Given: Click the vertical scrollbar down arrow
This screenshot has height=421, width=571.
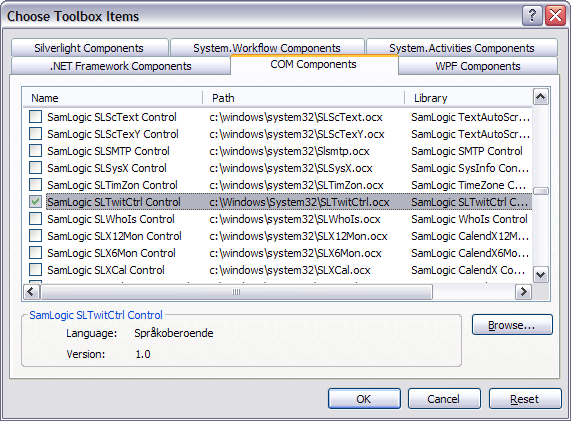Looking at the screenshot, I should (540, 275).
